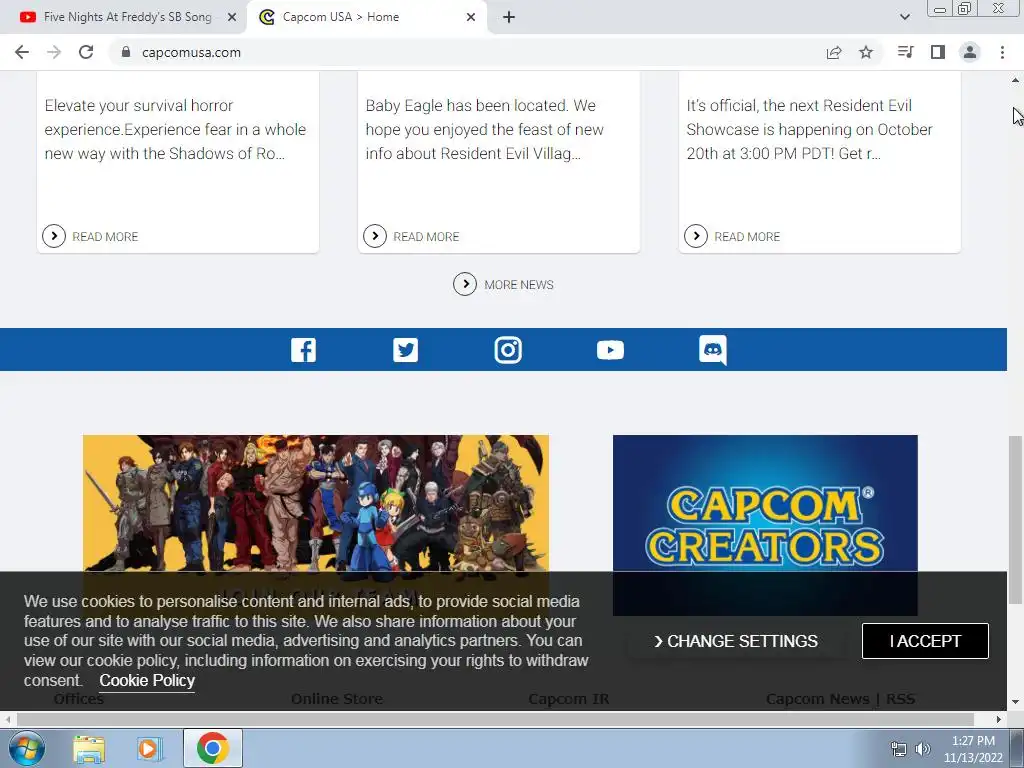Click the Show desktop strip on the taskbar
Image resolution: width=1024 pixels, height=768 pixels.
point(1017,748)
